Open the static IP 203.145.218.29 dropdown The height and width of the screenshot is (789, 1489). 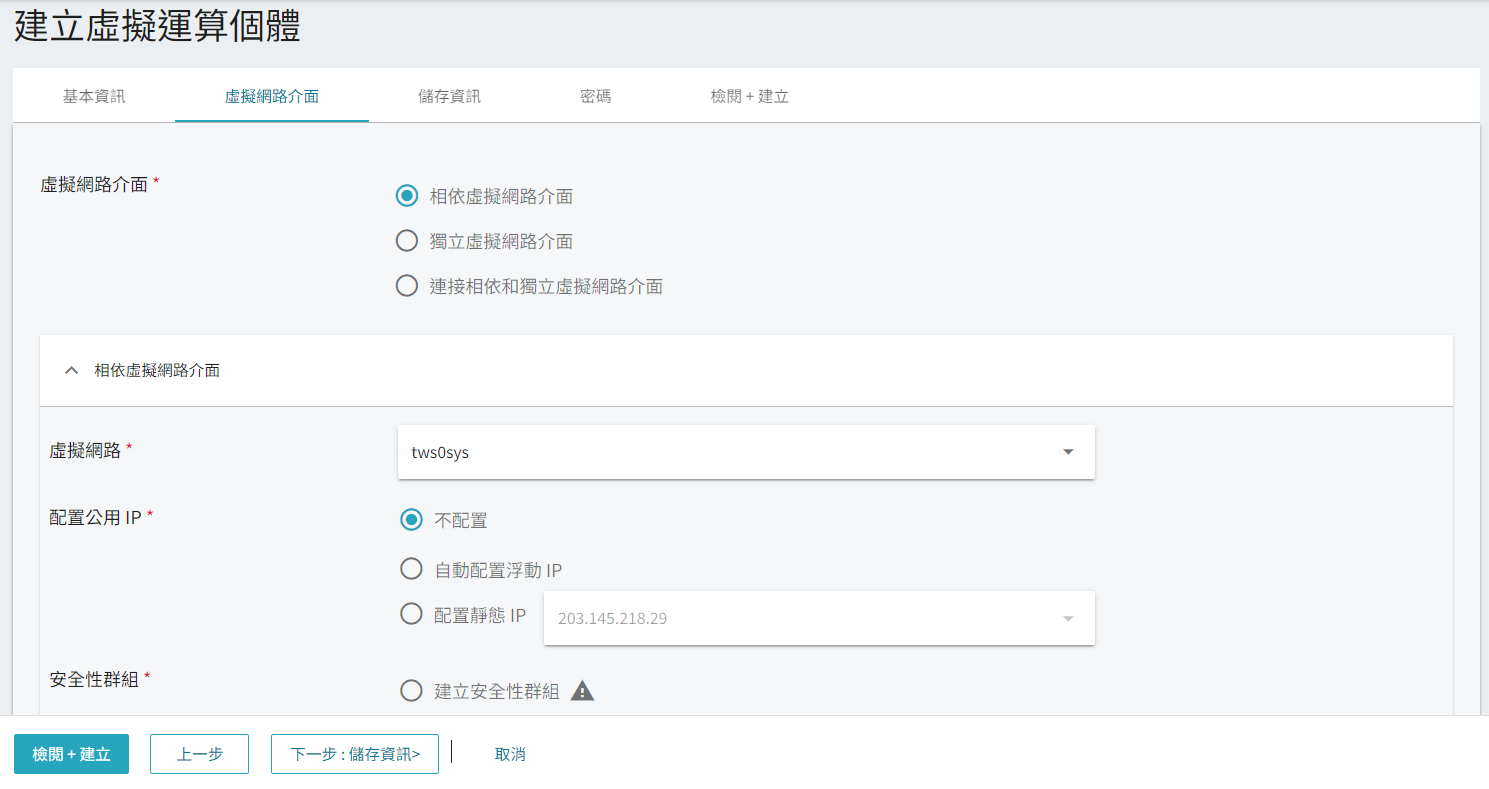point(819,618)
